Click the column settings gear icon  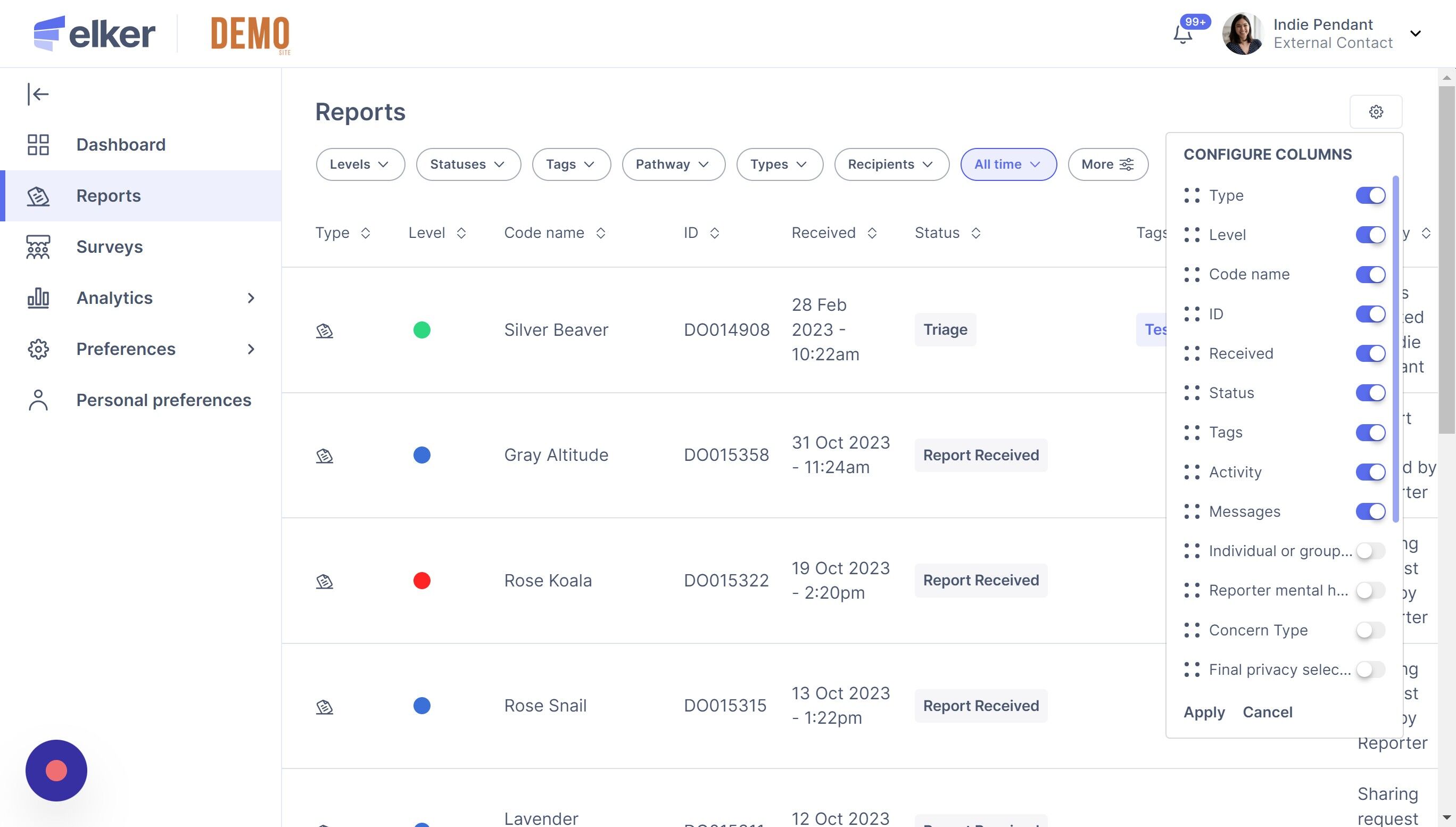pyautogui.click(x=1375, y=112)
